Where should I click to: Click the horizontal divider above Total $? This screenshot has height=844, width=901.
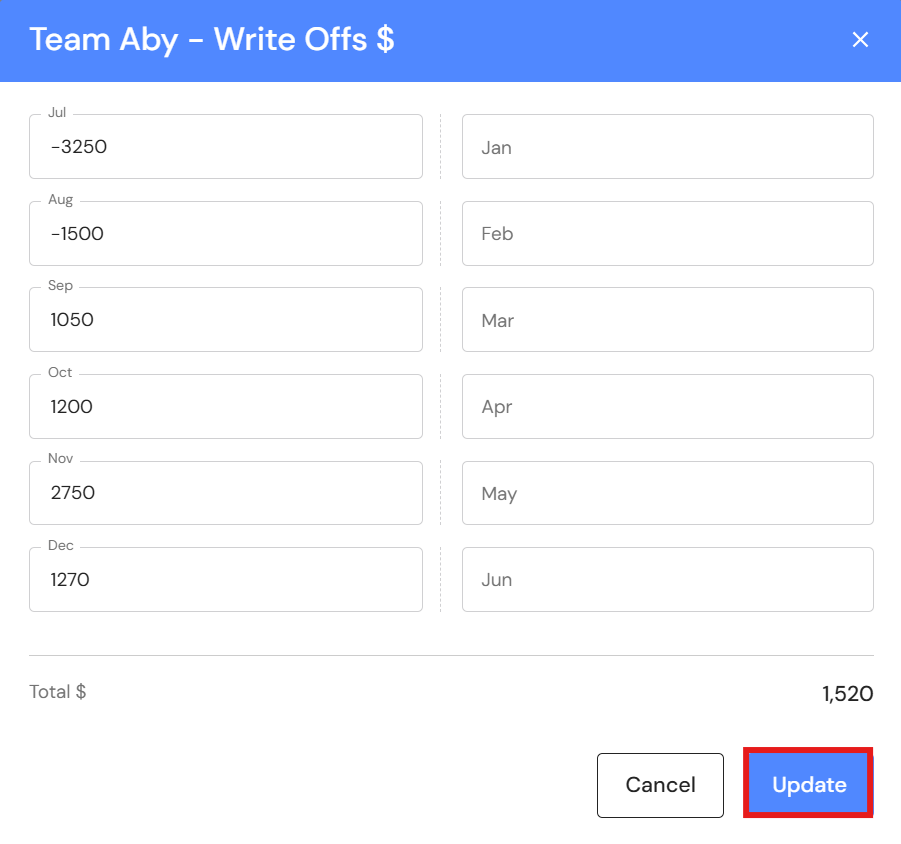point(451,655)
